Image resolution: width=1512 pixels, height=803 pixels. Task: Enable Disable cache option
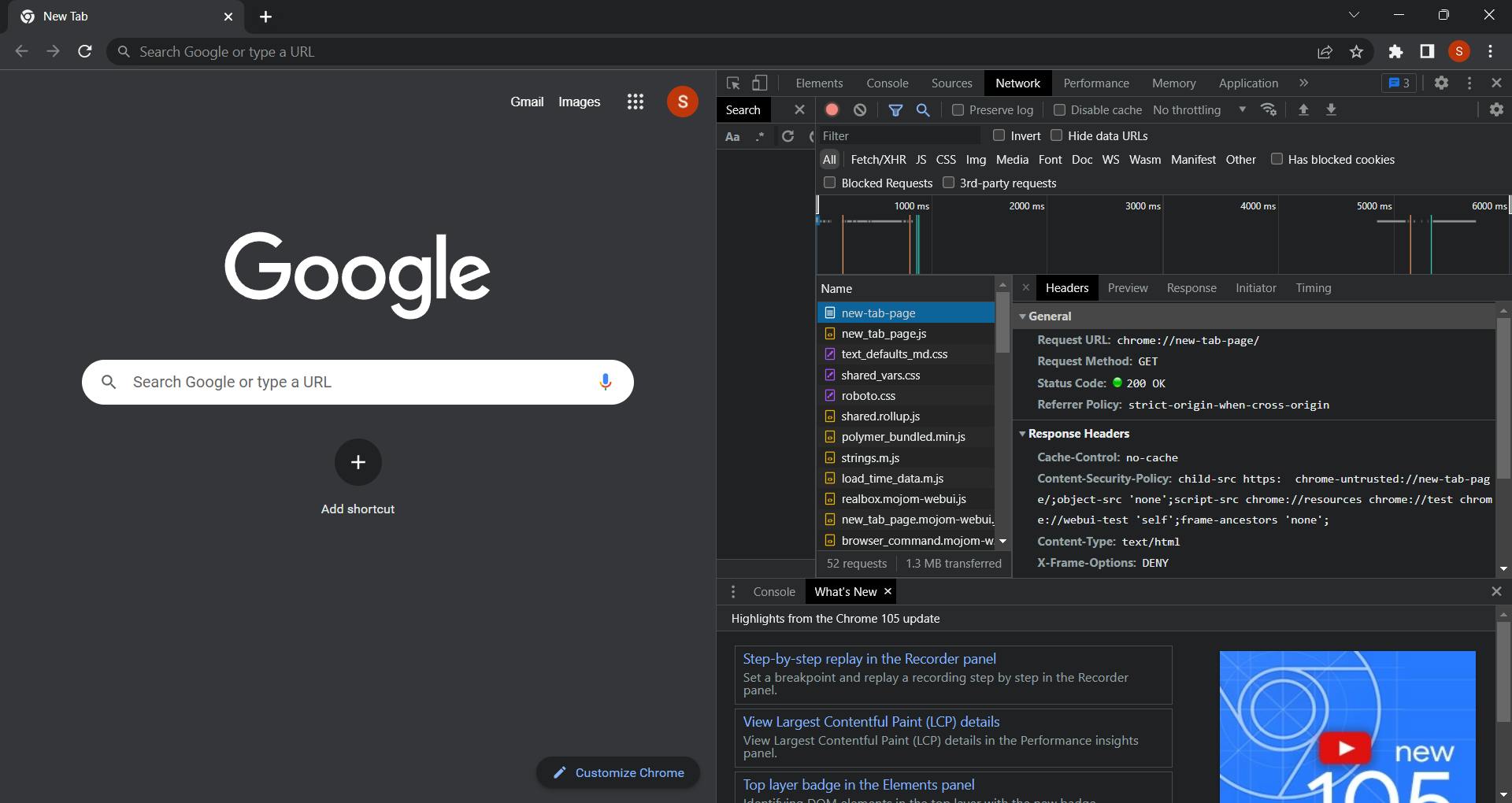(x=1060, y=109)
